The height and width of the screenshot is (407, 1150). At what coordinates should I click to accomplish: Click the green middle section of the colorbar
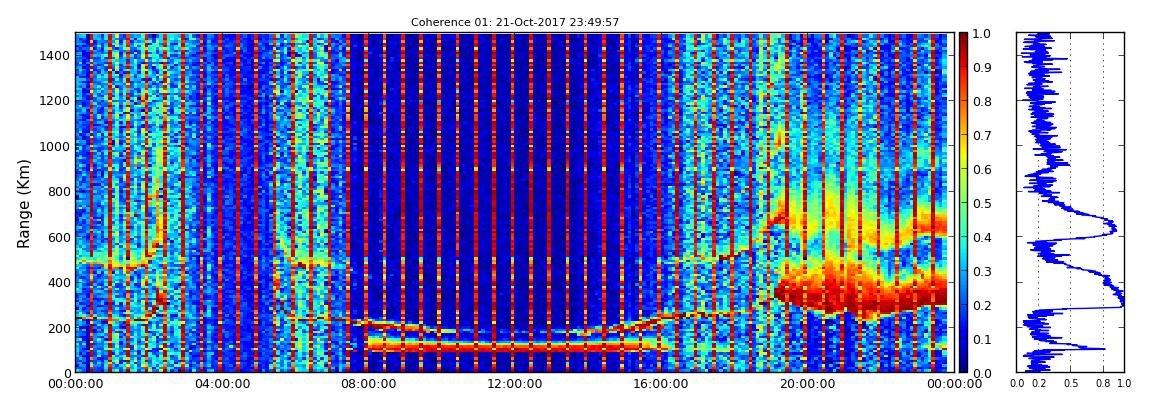coord(964,202)
